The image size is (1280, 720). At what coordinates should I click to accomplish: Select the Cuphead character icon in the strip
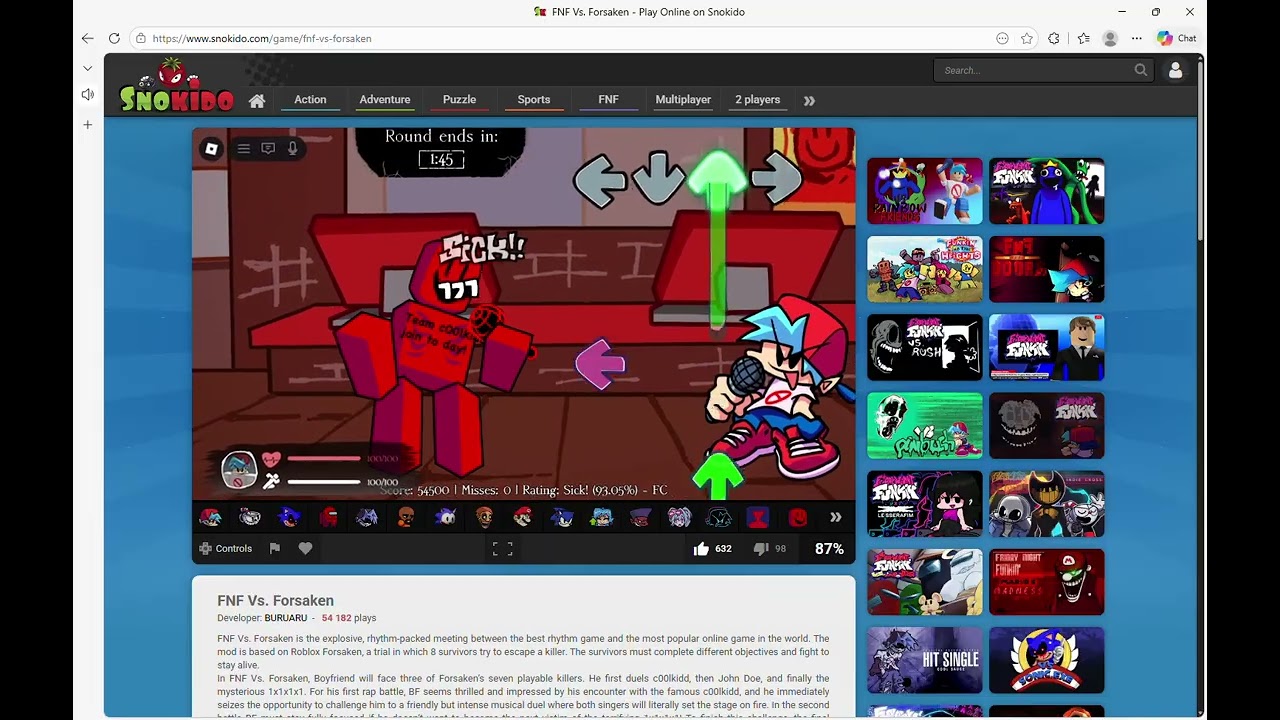coord(250,517)
